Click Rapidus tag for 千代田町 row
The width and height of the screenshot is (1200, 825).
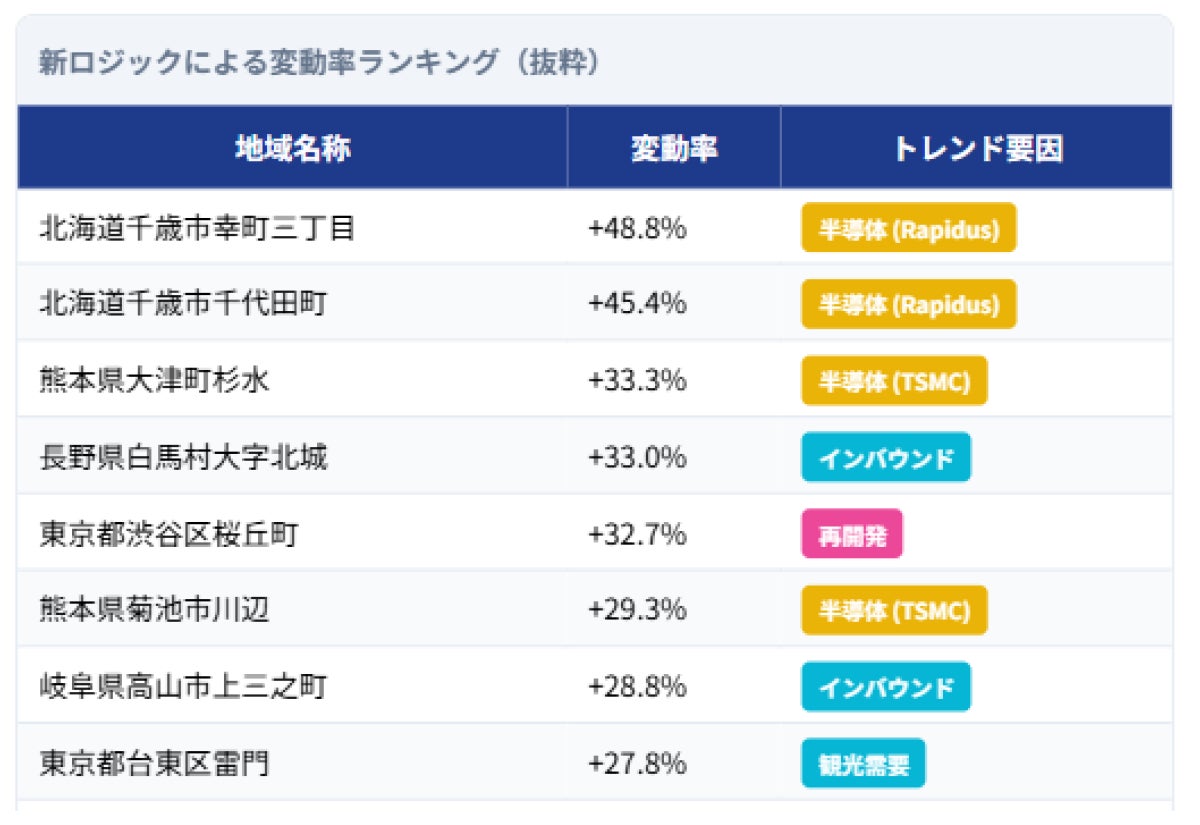pos(908,304)
